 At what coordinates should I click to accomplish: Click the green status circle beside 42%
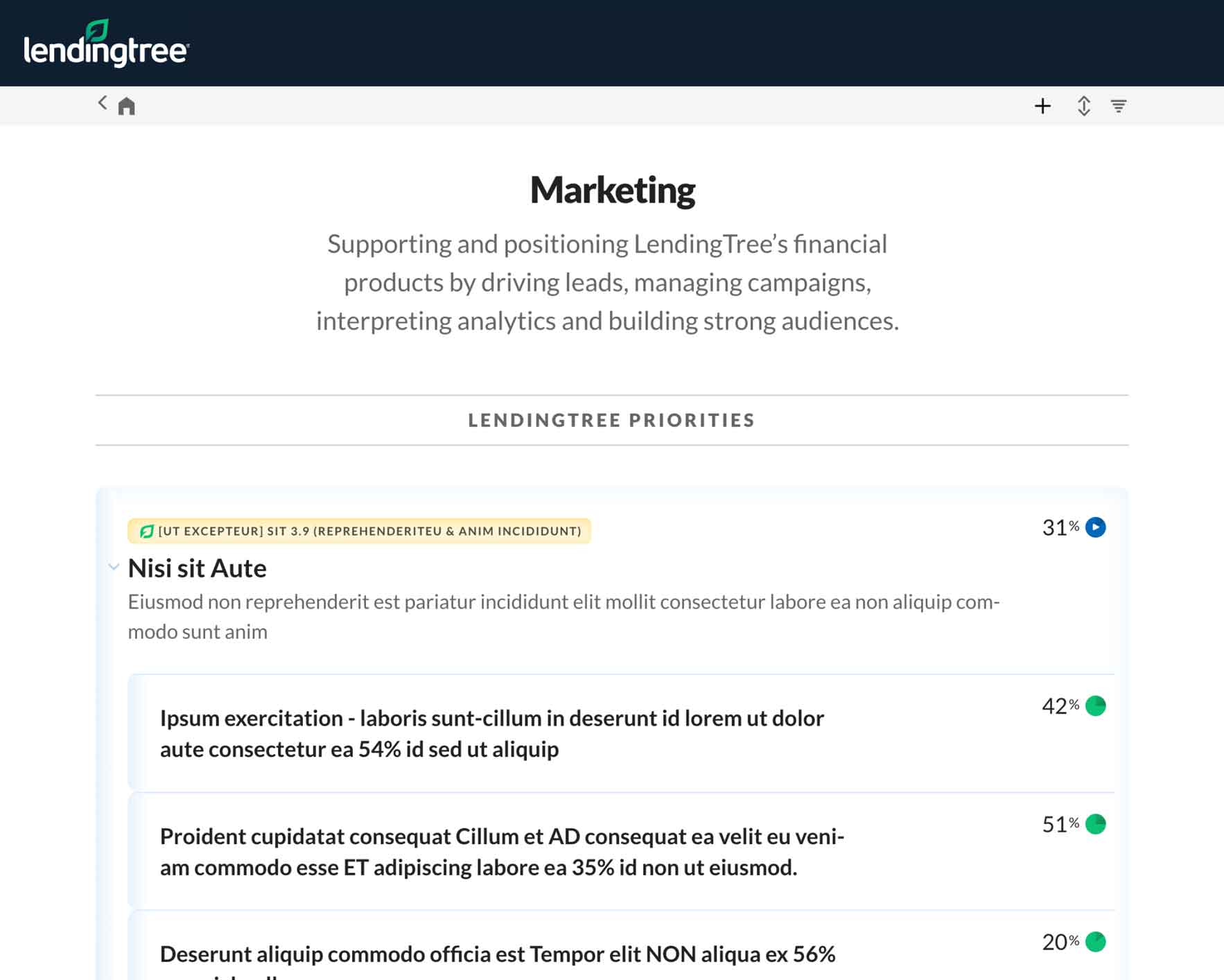tap(1097, 706)
